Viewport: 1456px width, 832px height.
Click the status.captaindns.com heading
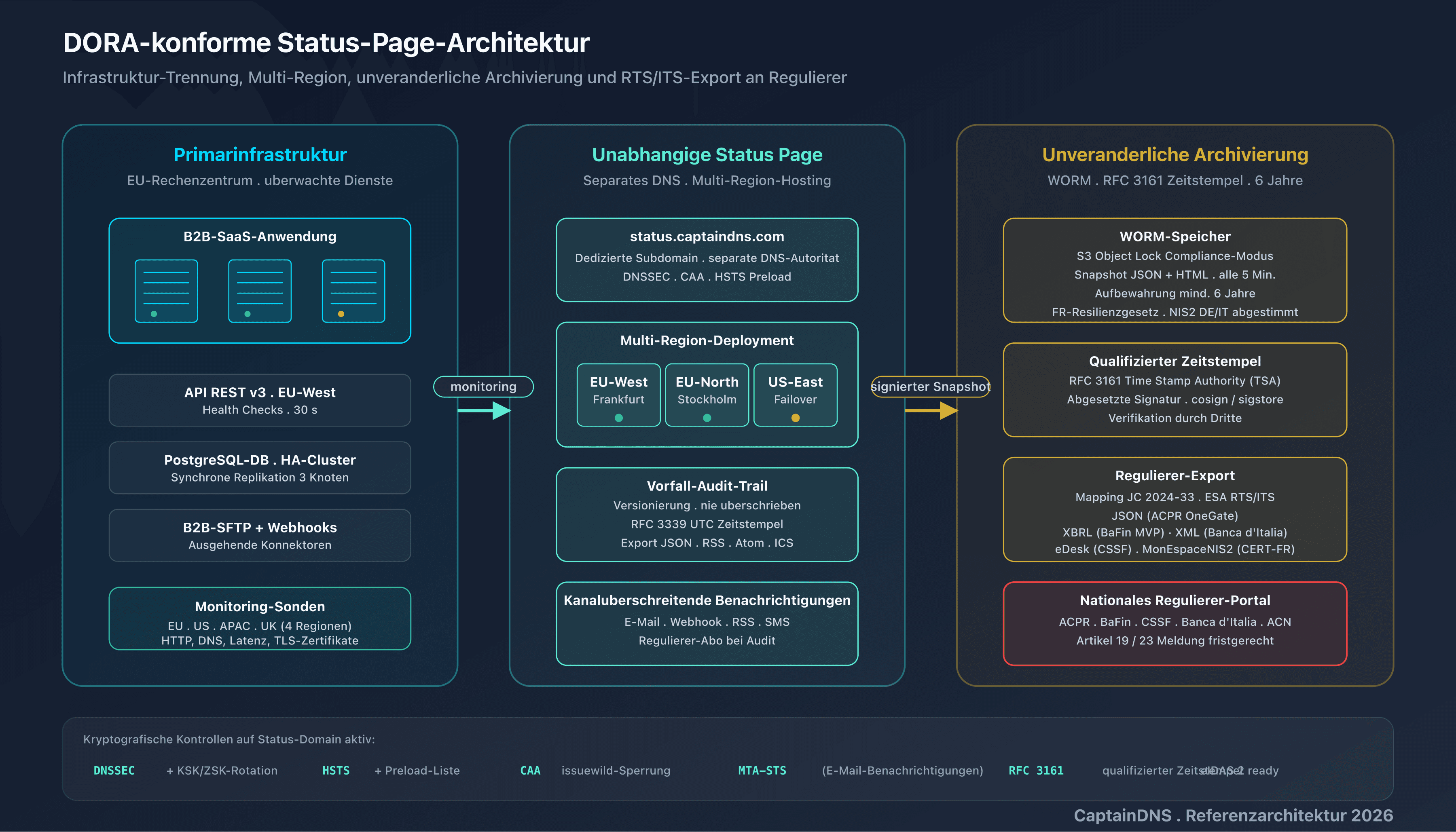pos(707,236)
